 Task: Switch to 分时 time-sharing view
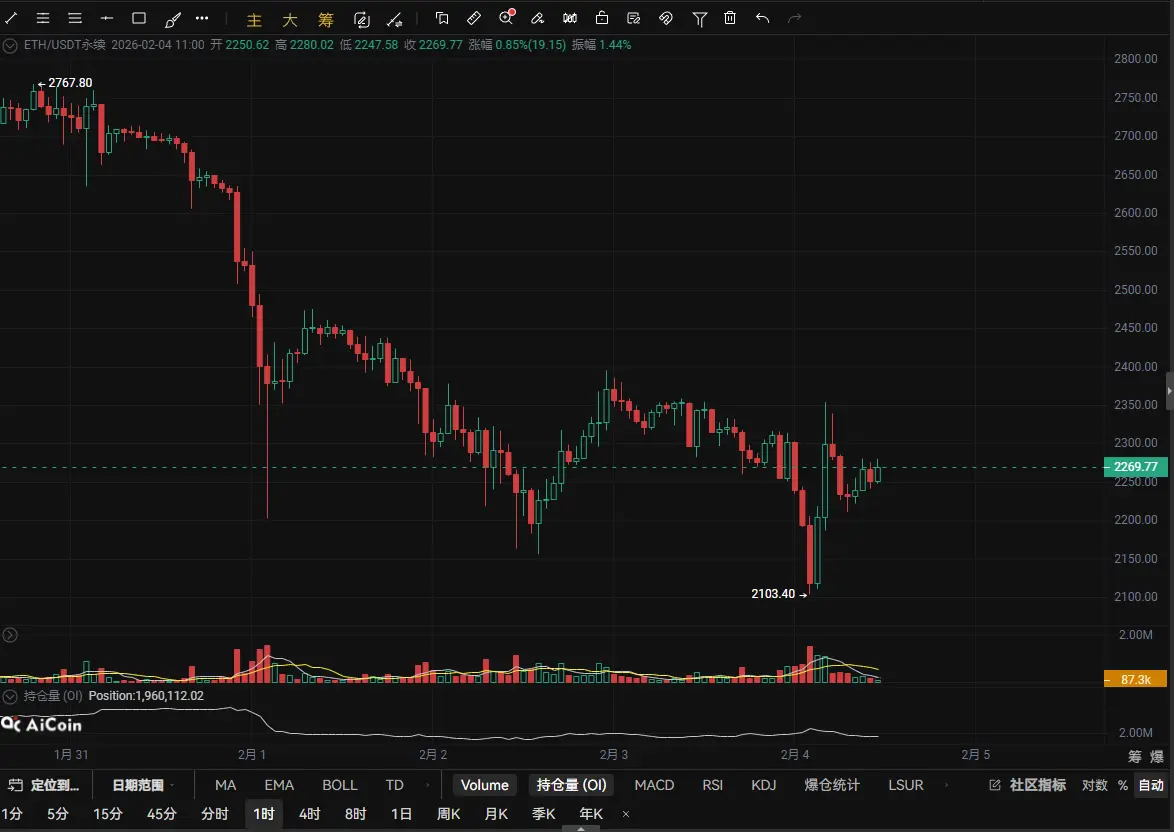click(215, 814)
